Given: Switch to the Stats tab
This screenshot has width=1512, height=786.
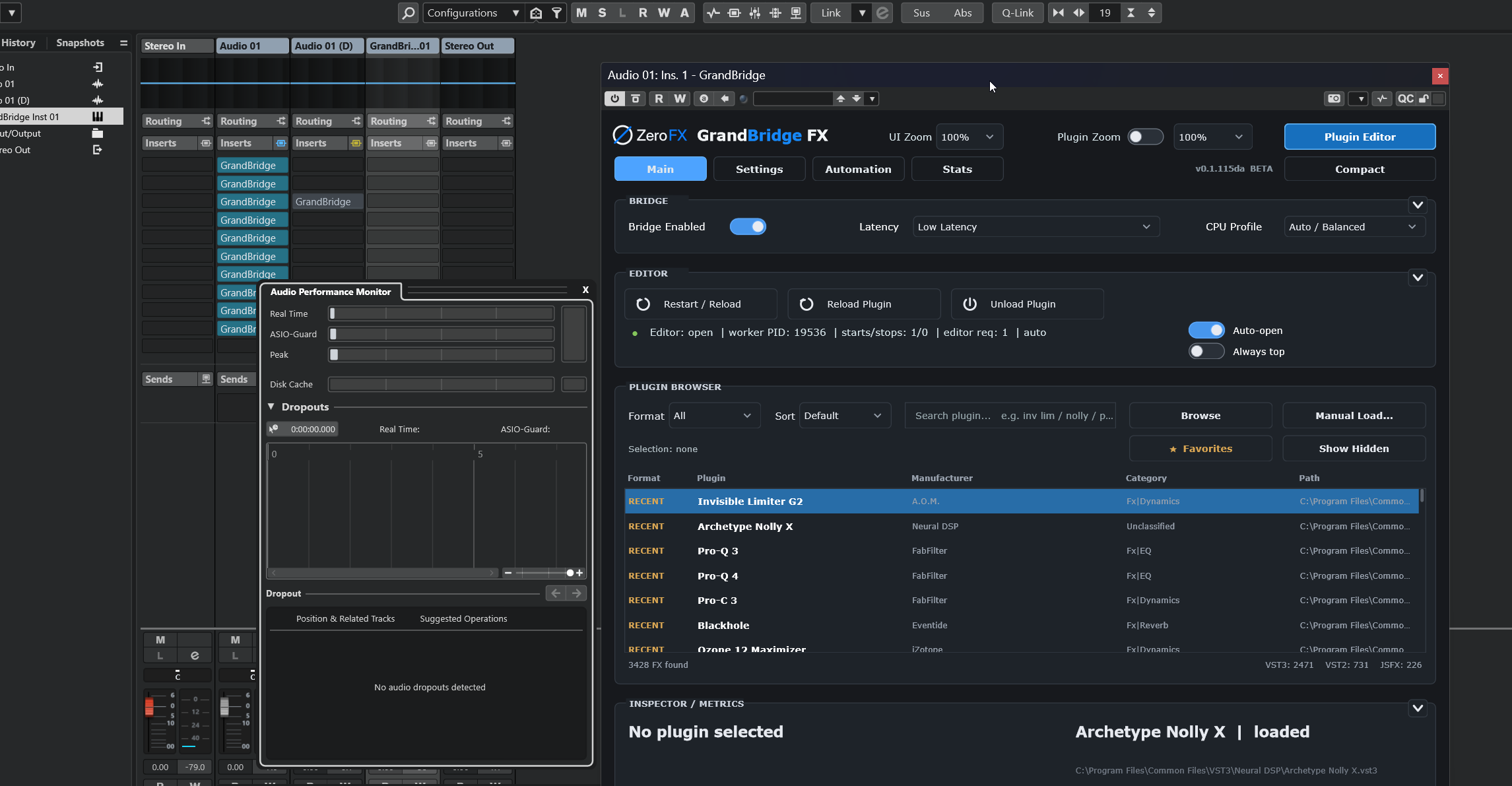Looking at the screenshot, I should (957, 169).
